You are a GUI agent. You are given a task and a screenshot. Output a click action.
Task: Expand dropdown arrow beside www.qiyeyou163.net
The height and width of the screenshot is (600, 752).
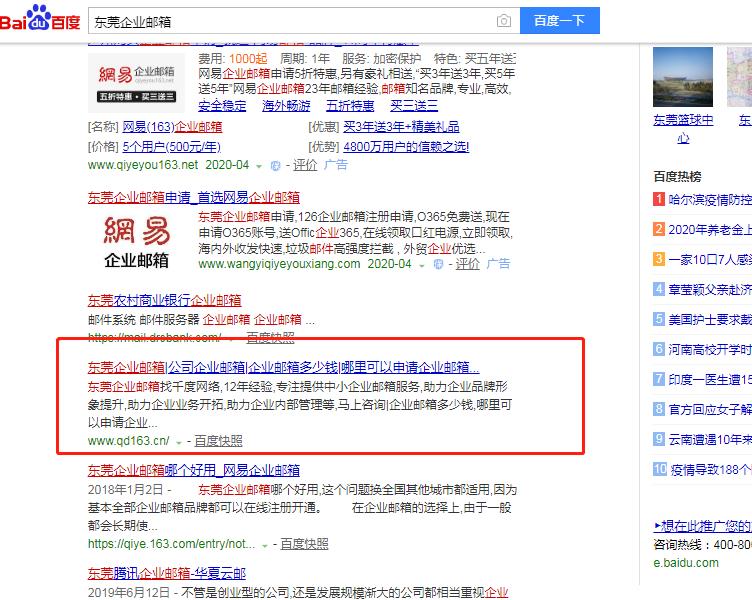259,166
